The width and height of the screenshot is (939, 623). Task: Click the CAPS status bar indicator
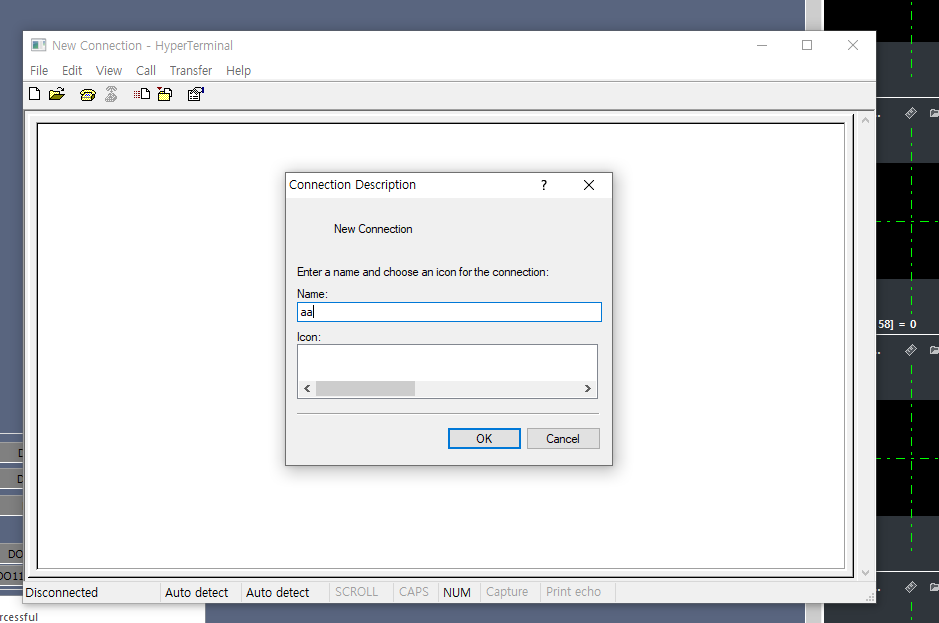[x=414, y=592]
